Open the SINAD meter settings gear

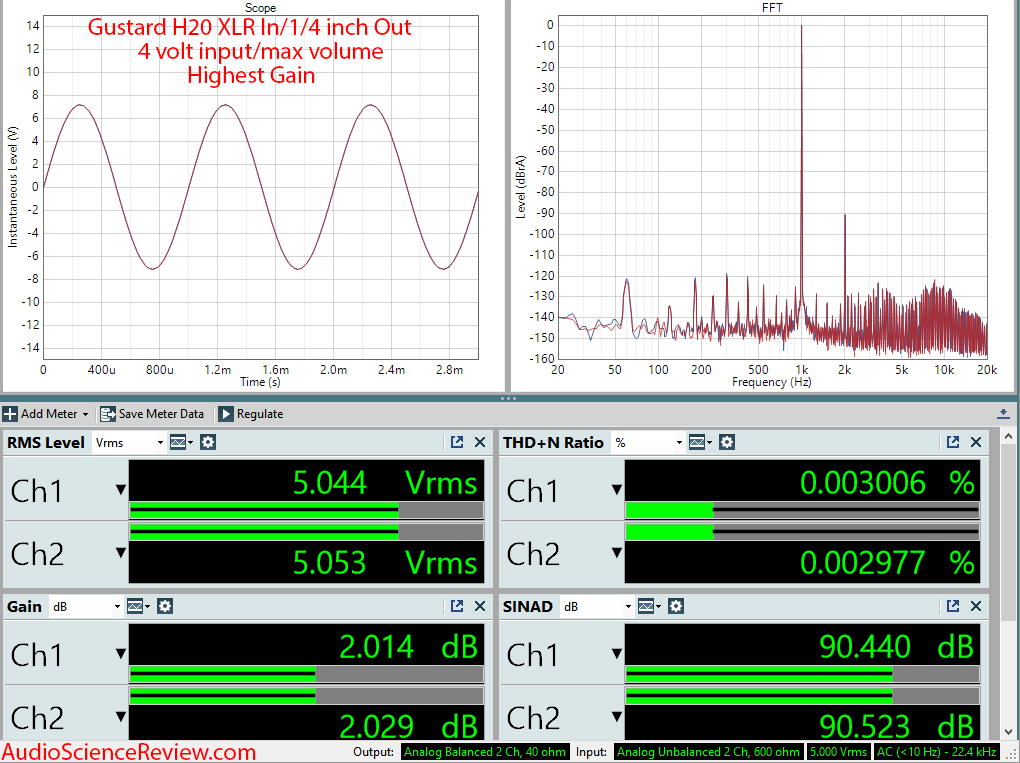(x=677, y=607)
